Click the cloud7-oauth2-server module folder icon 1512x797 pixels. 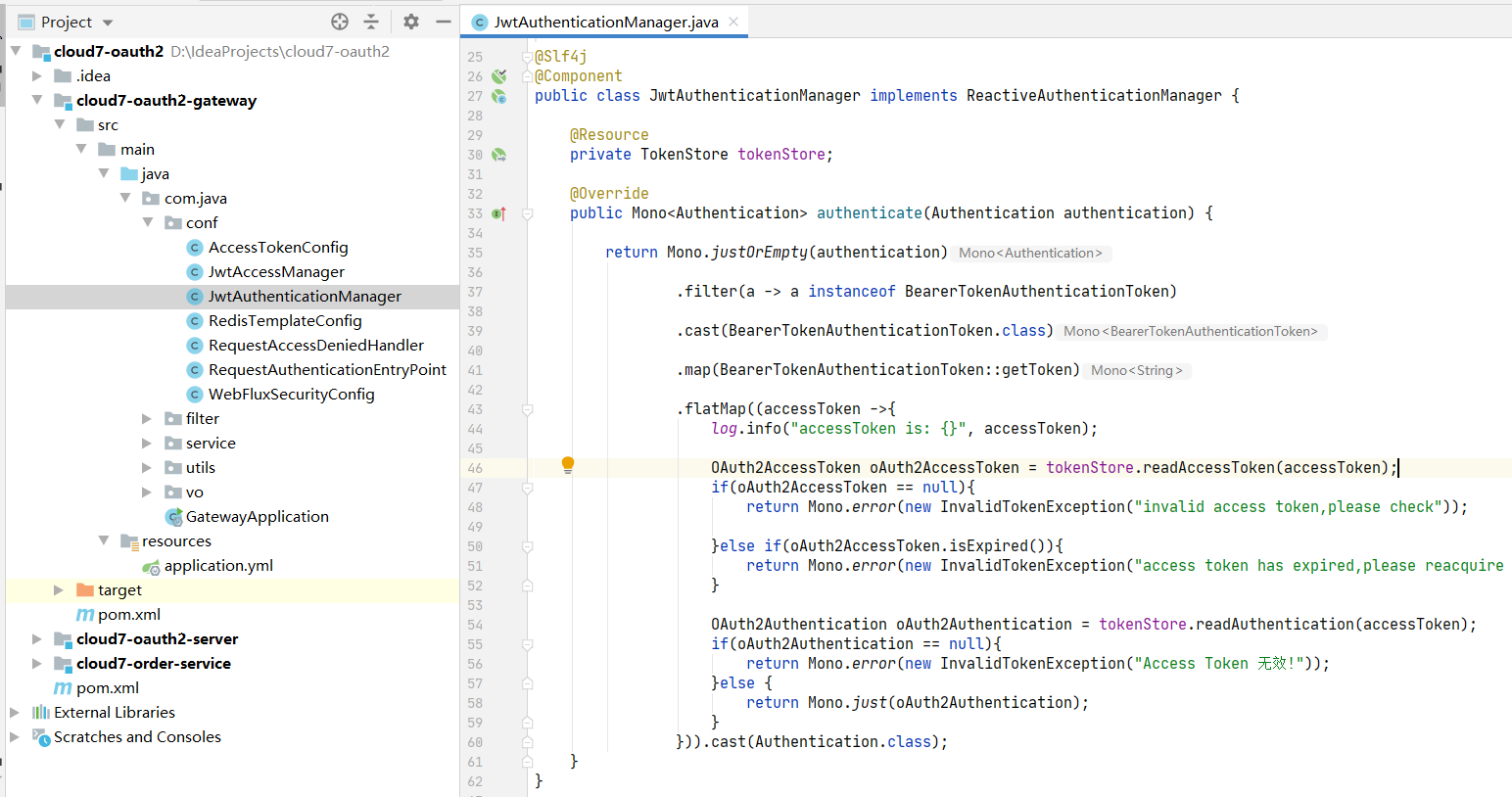[63, 639]
